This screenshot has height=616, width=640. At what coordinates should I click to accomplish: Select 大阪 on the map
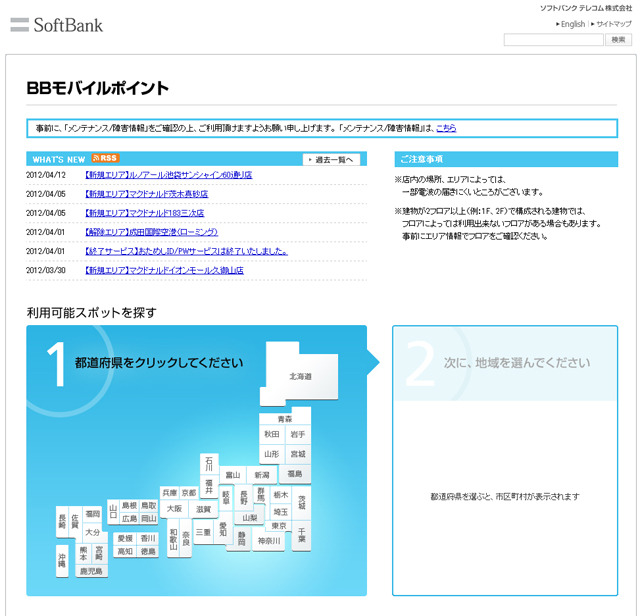point(174,509)
